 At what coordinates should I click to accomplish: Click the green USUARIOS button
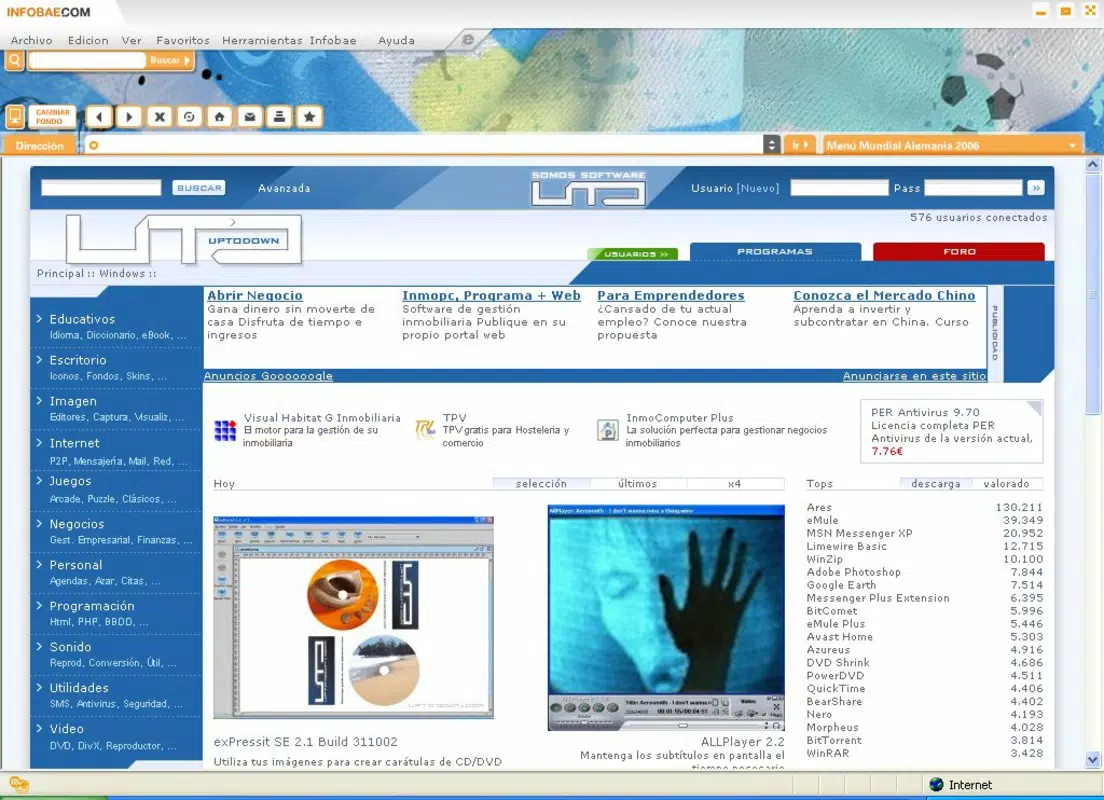click(632, 254)
